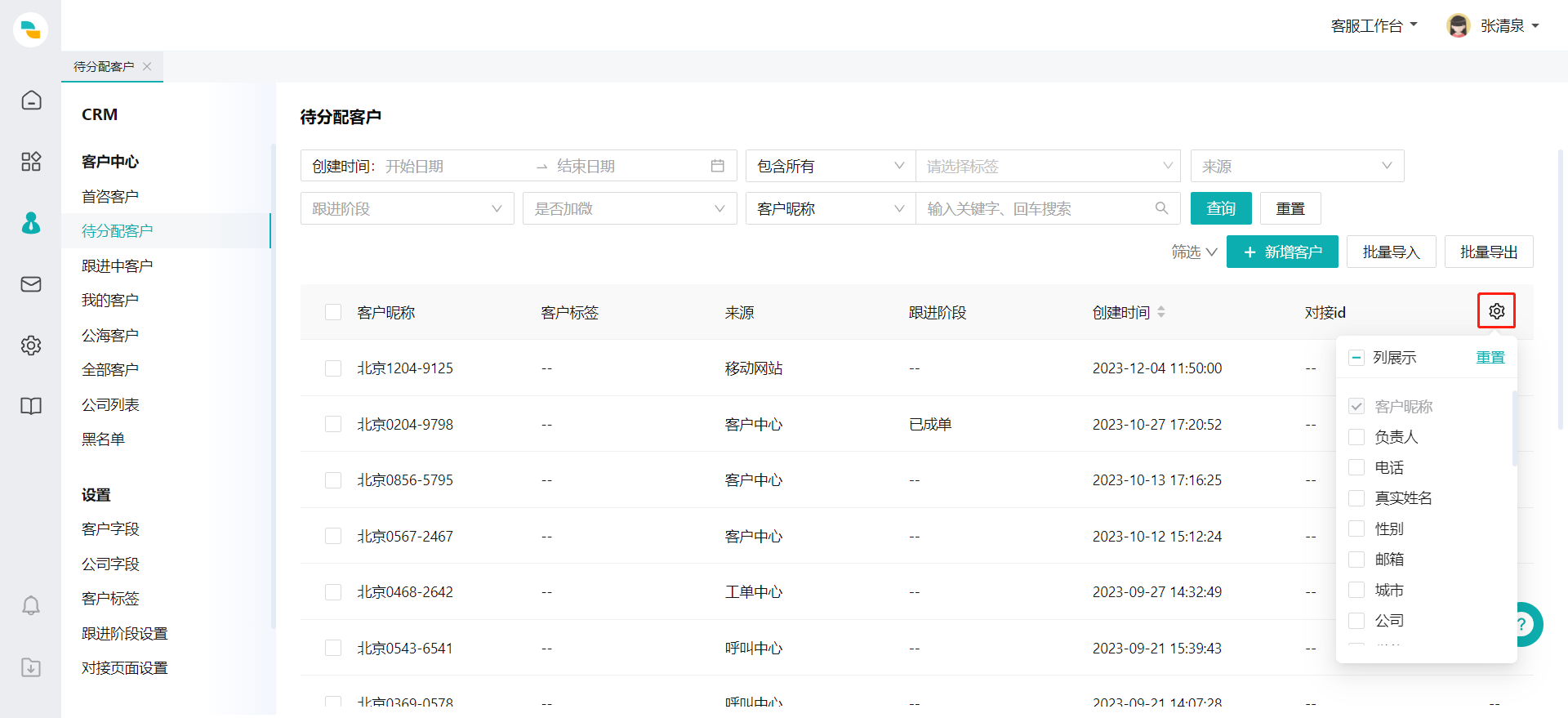Open the 是否加微 dropdown
Image resolution: width=1568 pixels, height=718 pixels.
pos(630,208)
